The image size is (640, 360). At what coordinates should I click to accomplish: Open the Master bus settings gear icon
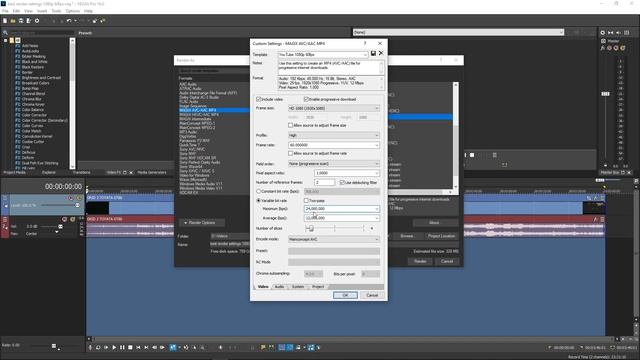click(603, 33)
